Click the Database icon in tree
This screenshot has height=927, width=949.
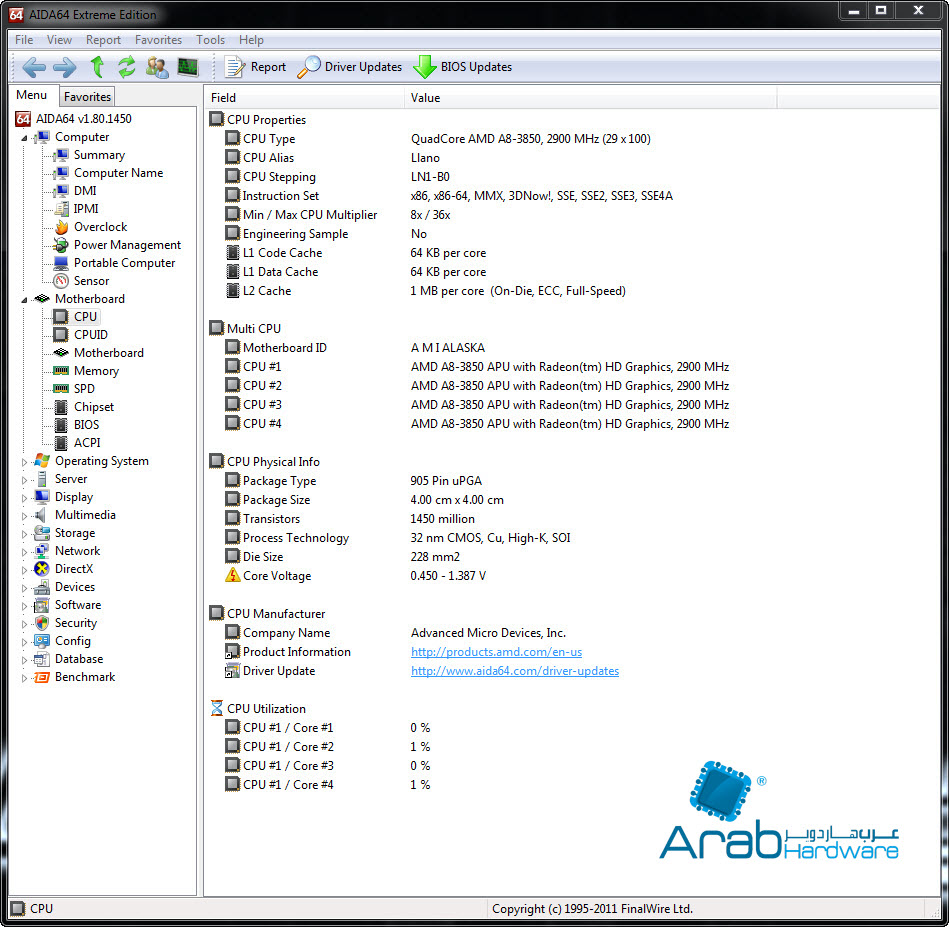click(x=42, y=659)
